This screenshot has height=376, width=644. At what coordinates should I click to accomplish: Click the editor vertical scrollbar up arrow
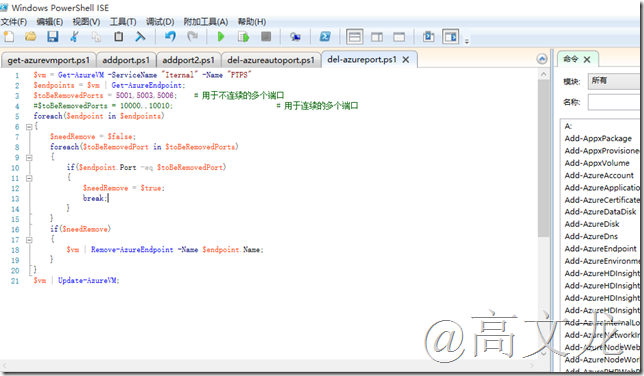click(543, 74)
